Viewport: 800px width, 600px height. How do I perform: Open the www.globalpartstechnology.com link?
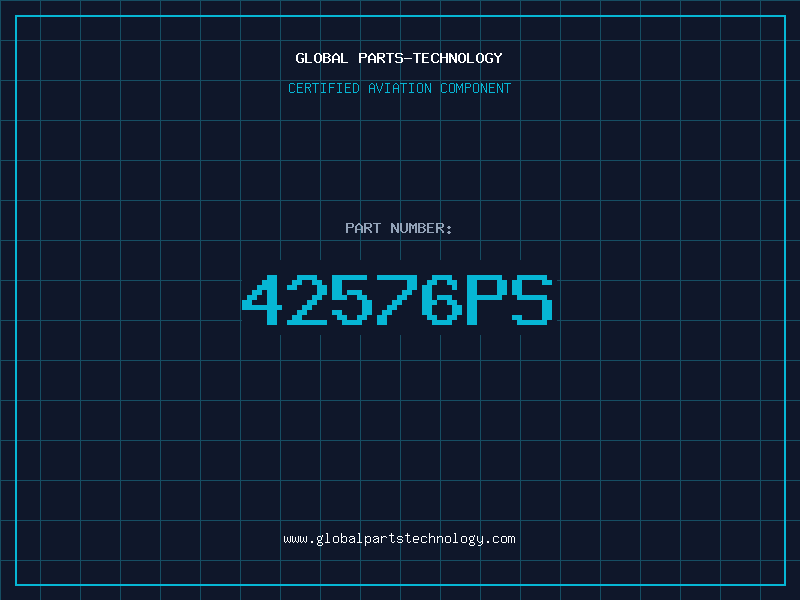click(399, 539)
